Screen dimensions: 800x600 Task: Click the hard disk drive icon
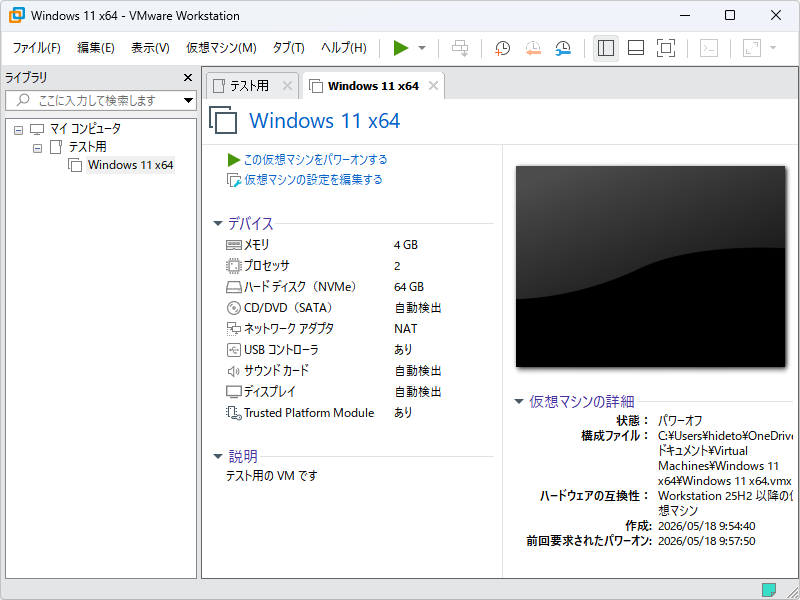[233, 287]
